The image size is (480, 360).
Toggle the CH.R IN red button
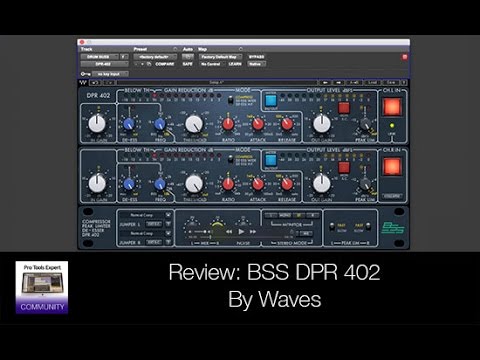click(392, 166)
